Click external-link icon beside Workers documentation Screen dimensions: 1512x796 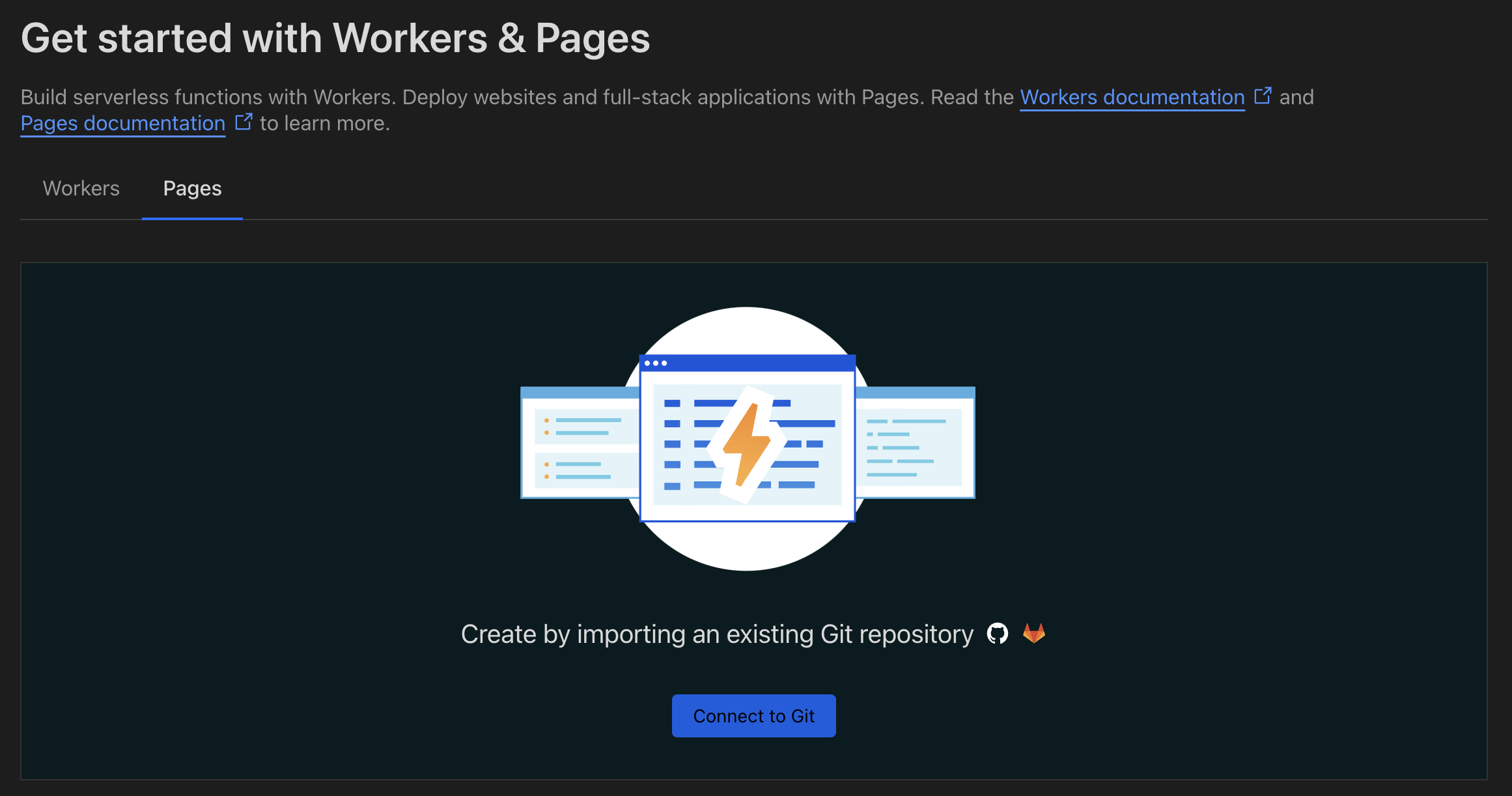click(x=1263, y=96)
